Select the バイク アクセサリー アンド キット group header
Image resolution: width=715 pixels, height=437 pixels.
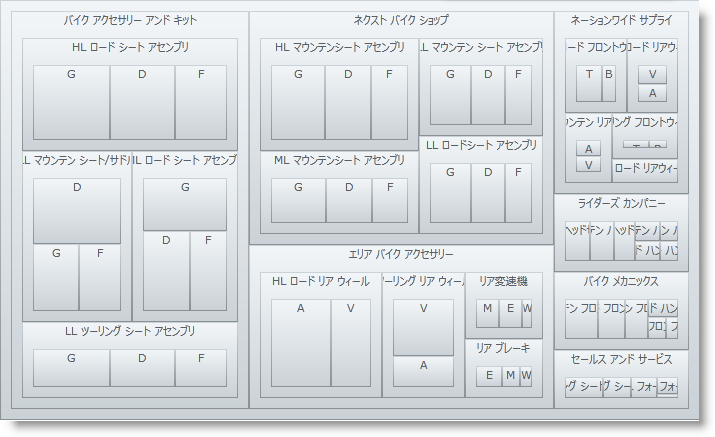[130, 20]
